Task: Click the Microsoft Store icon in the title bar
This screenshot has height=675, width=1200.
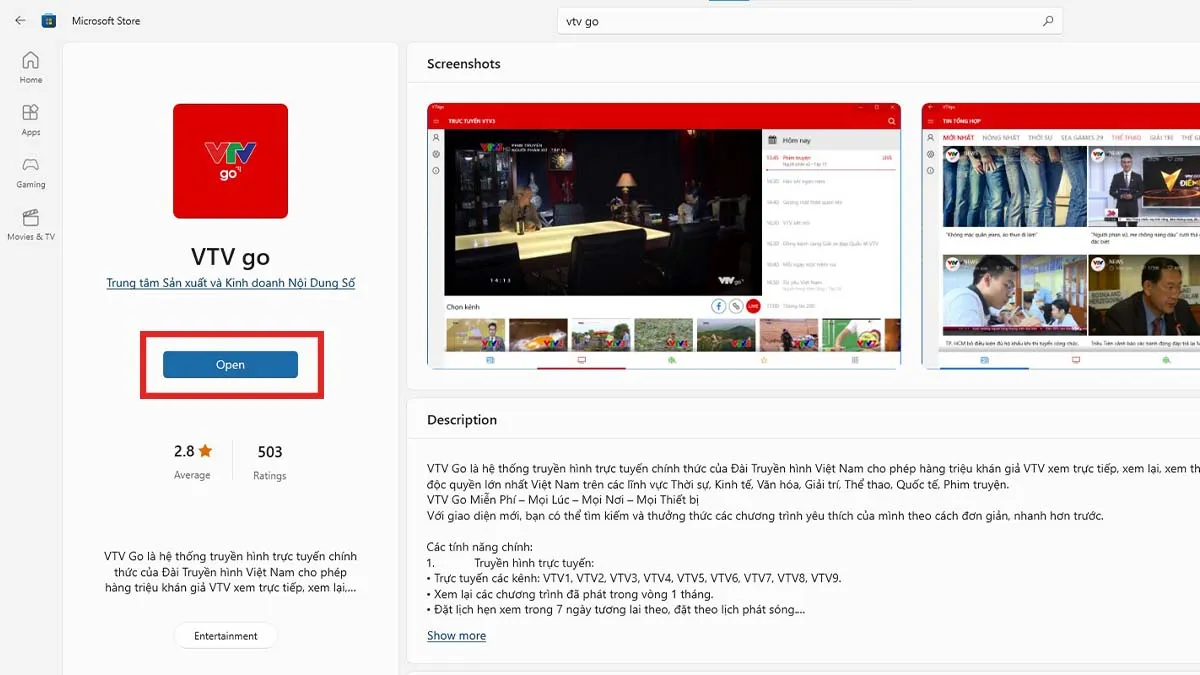Action: coord(47,19)
